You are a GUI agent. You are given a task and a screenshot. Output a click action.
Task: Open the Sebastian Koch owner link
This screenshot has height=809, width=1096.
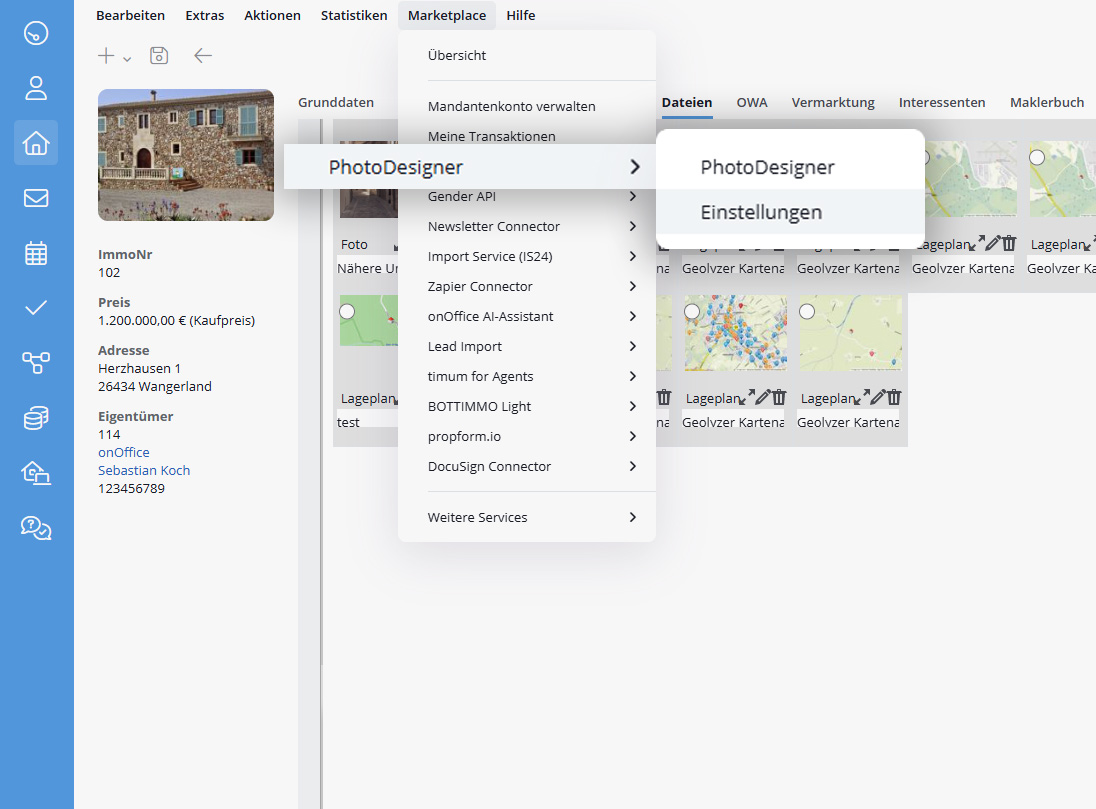click(x=144, y=470)
